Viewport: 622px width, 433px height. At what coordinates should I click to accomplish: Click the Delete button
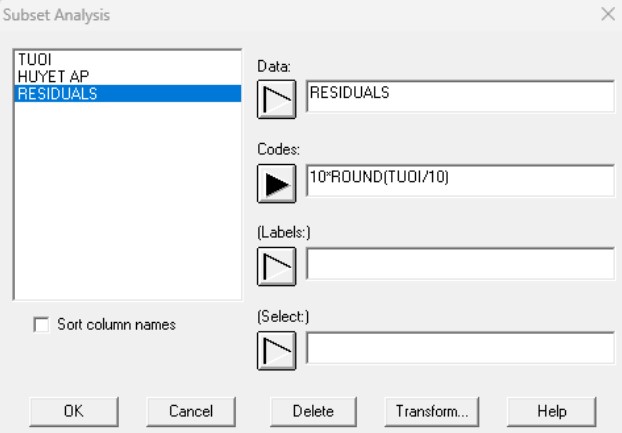pos(312,410)
